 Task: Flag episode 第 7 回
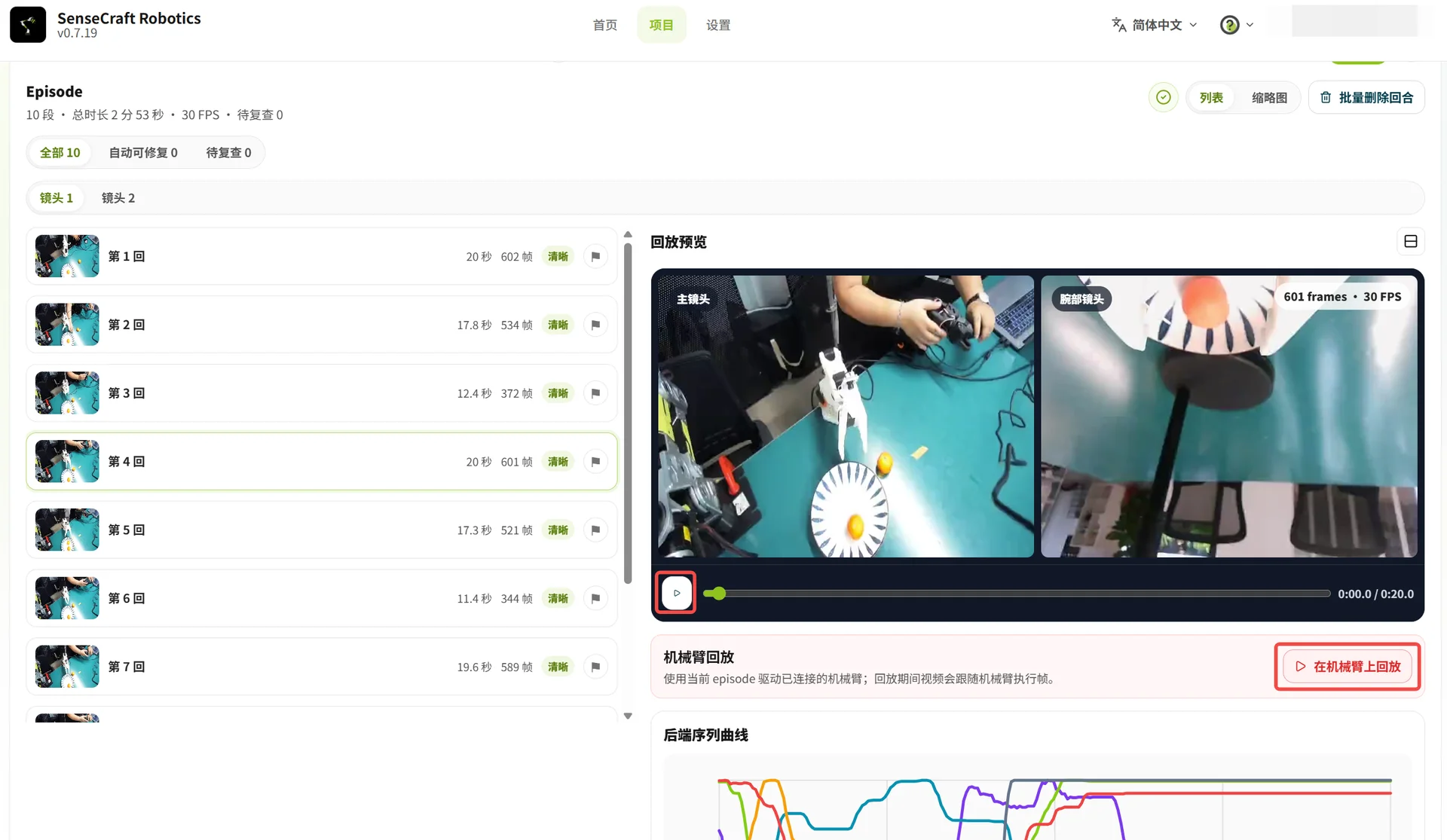click(595, 667)
